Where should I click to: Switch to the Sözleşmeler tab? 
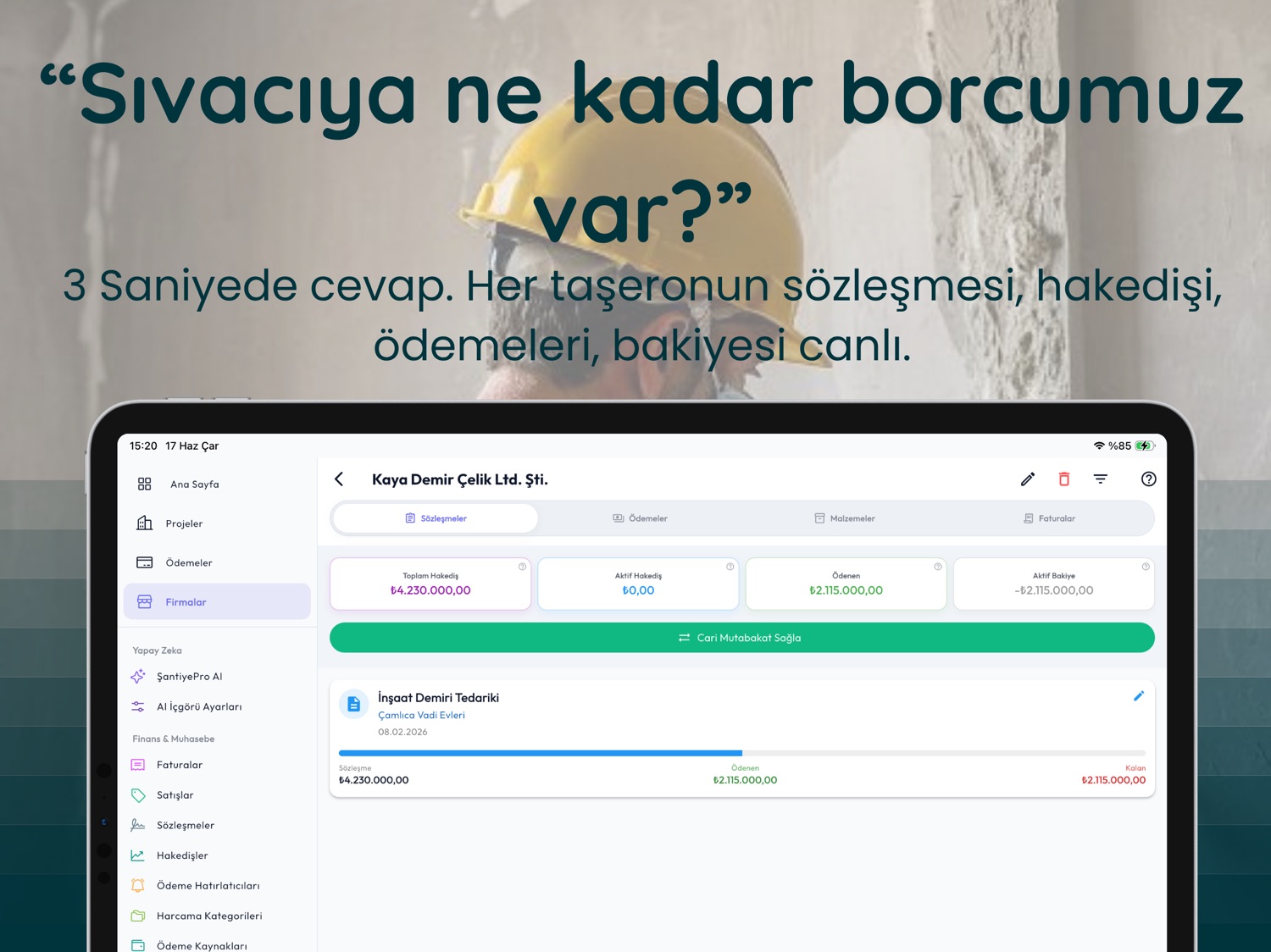point(436,518)
